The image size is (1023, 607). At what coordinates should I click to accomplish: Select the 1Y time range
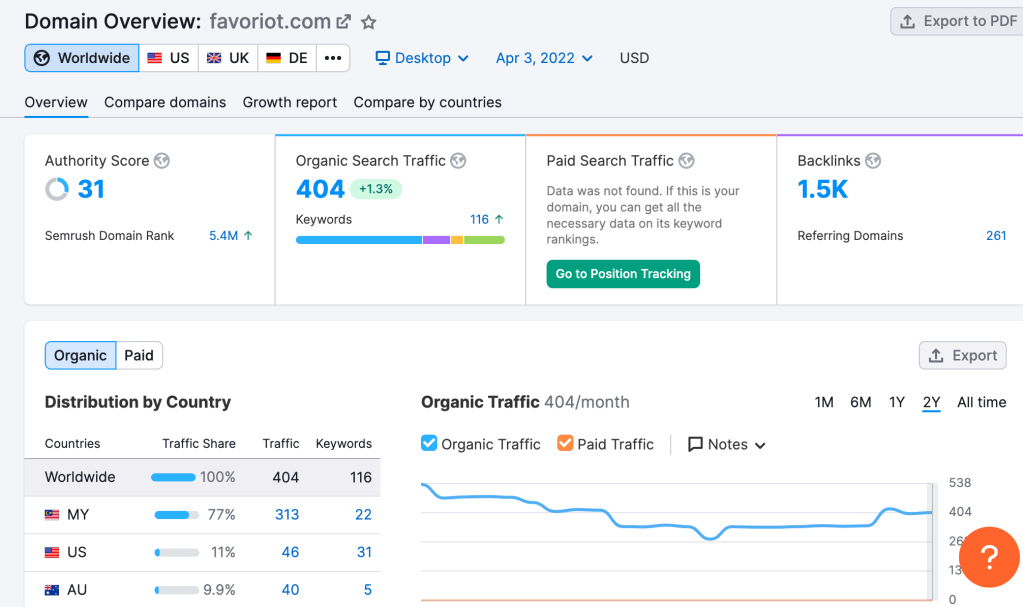[897, 402]
